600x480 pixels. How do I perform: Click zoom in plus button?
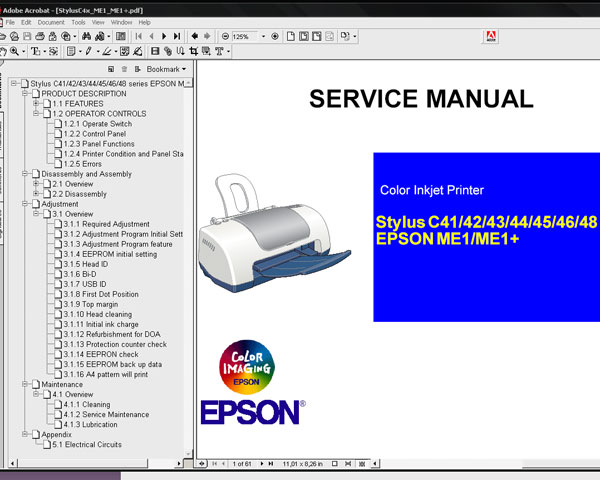[275, 36]
